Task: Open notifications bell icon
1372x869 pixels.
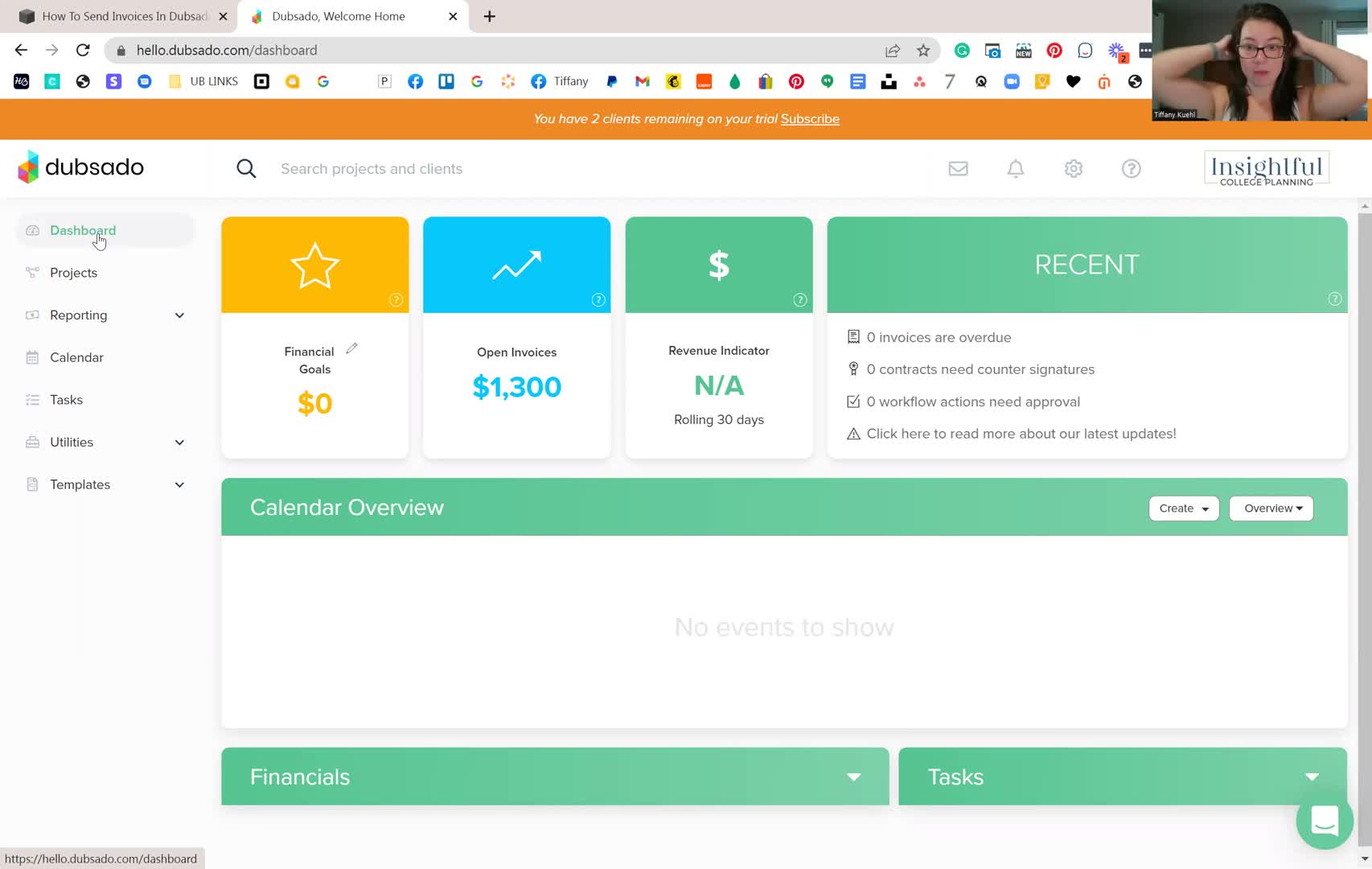Action: click(1016, 168)
